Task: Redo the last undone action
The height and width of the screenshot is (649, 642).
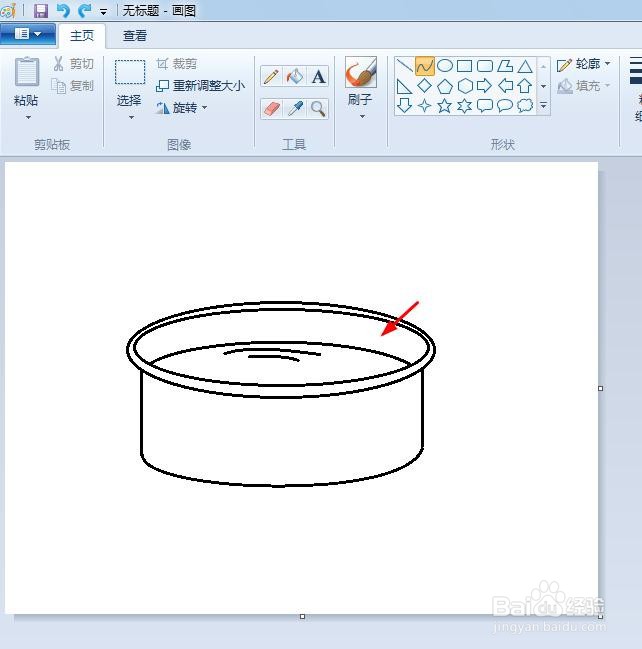Action: [85, 11]
